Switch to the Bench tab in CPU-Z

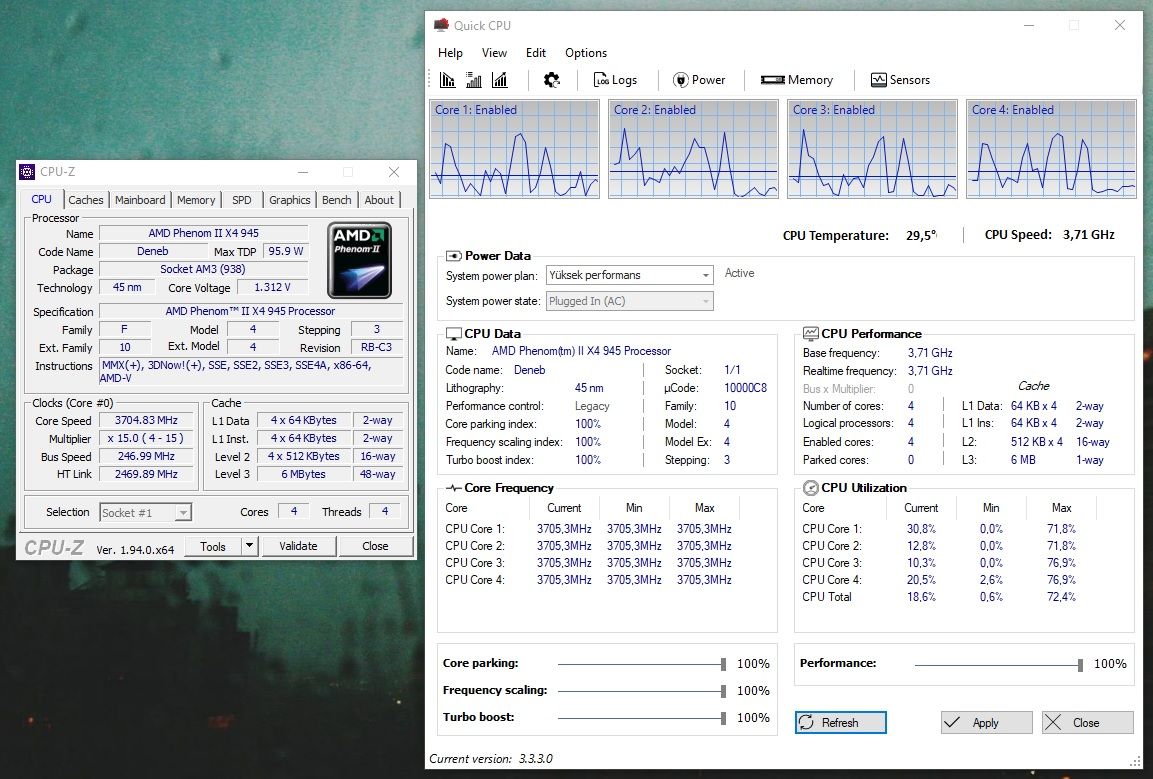337,199
